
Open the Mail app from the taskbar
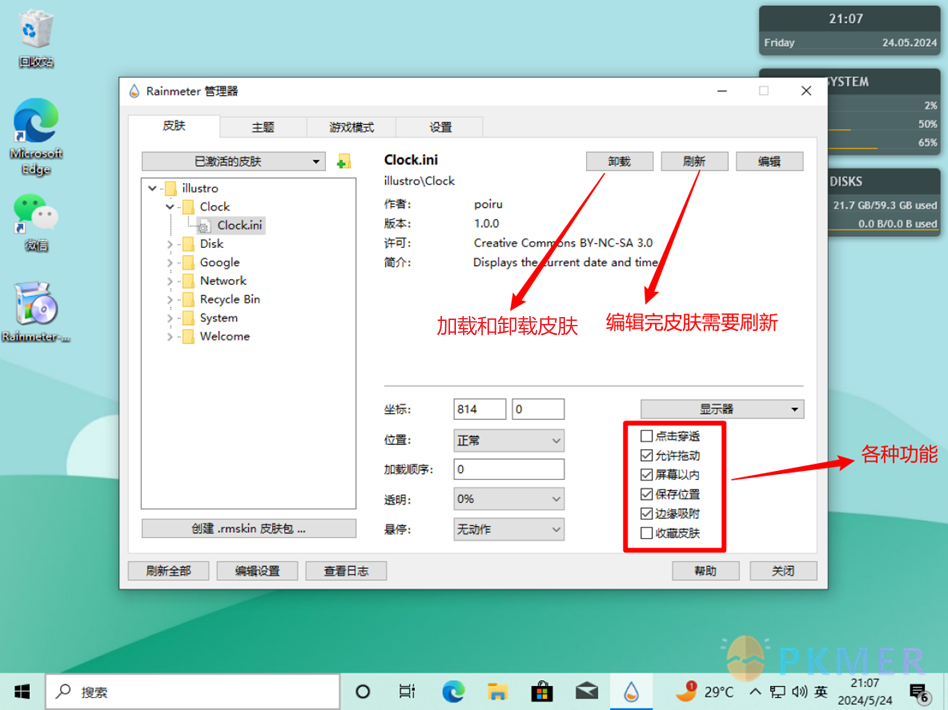tap(586, 691)
